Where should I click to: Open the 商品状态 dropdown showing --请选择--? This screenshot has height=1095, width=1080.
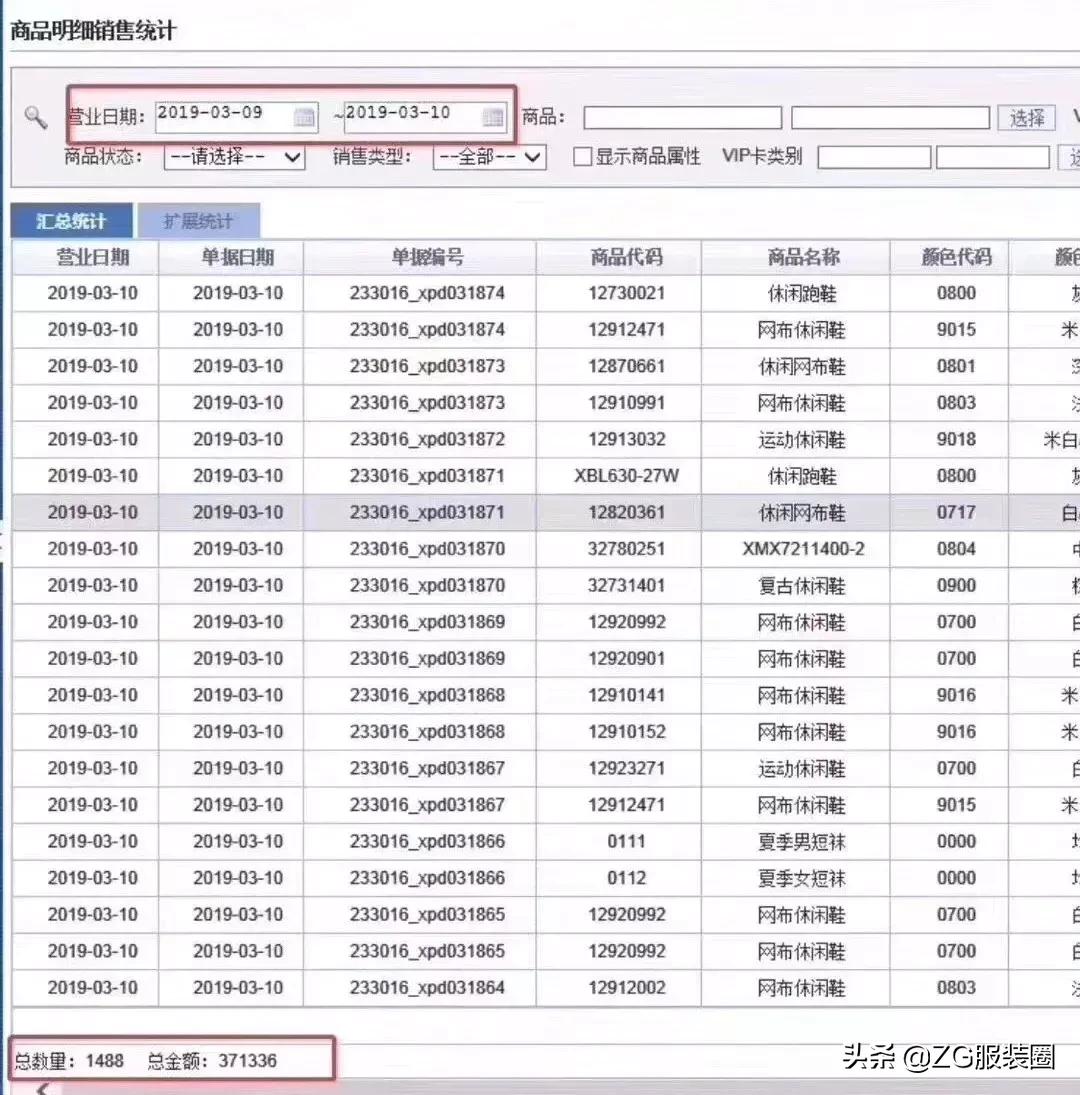(x=232, y=157)
